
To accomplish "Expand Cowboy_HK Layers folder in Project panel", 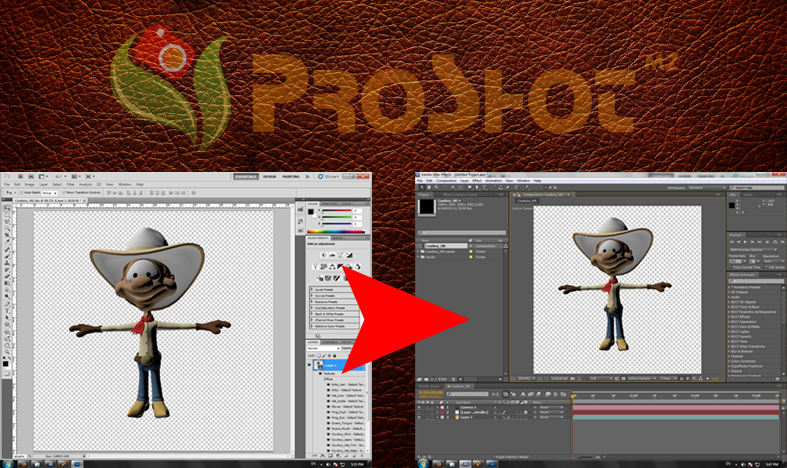I will coord(419,252).
